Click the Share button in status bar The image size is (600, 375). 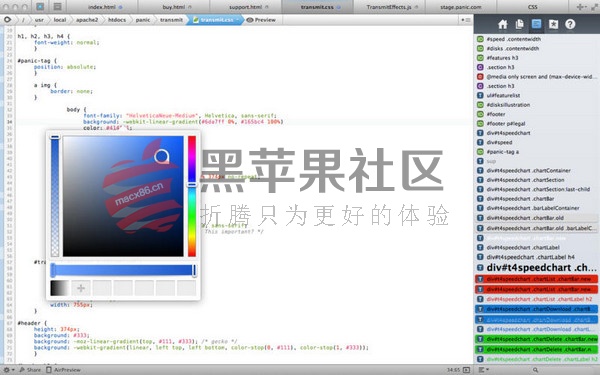[x=30, y=370]
